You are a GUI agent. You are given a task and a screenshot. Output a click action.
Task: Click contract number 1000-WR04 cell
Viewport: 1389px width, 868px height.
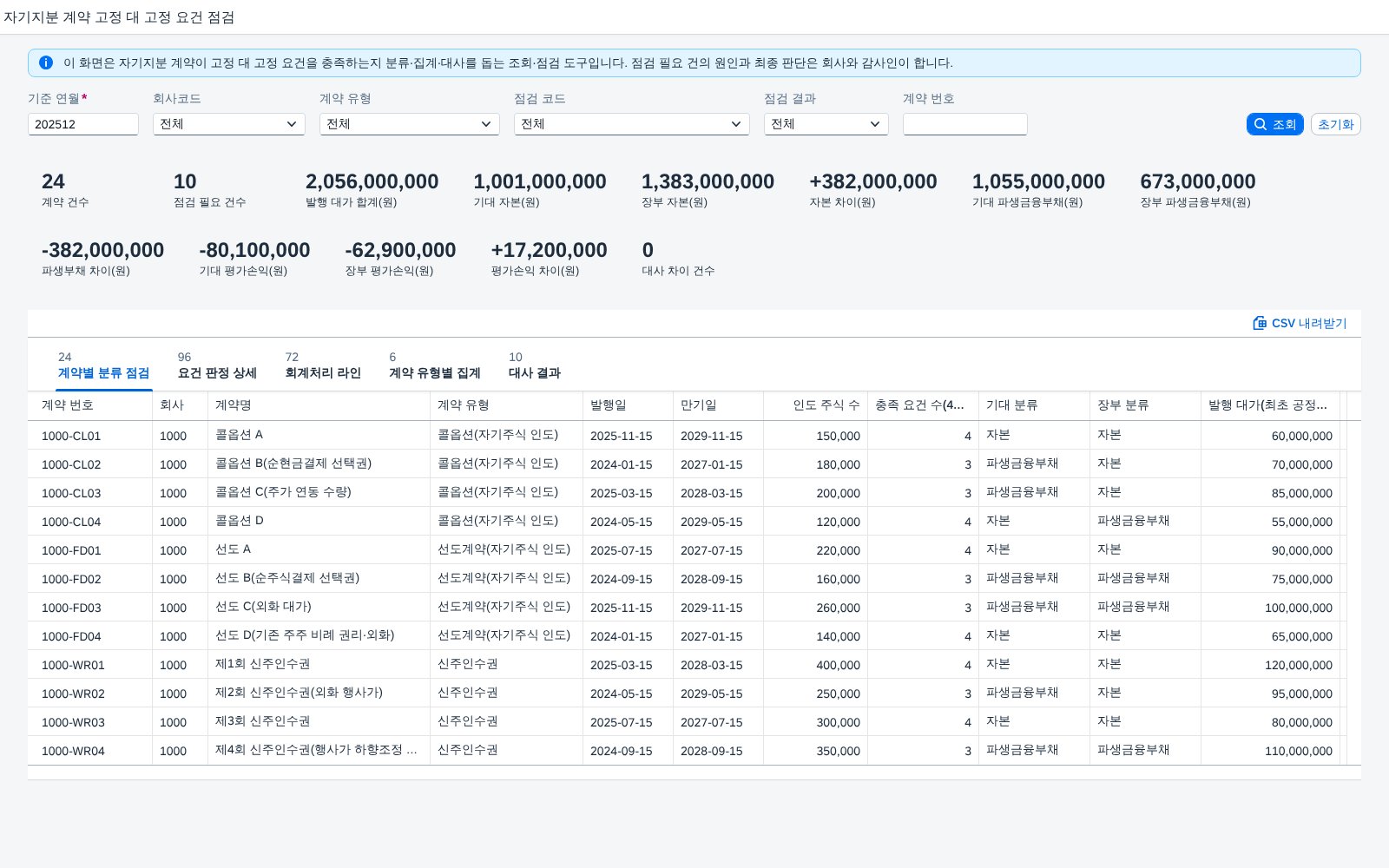coord(90,751)
